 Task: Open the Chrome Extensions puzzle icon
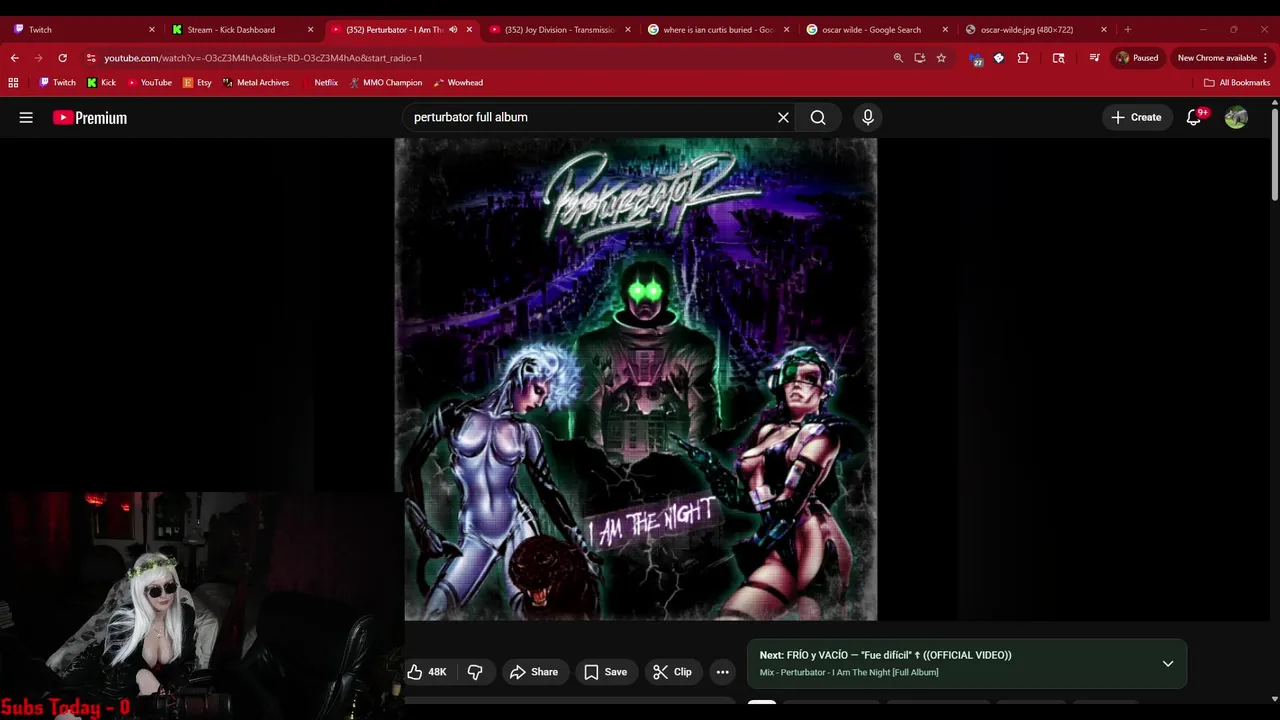pos(1023,58)
